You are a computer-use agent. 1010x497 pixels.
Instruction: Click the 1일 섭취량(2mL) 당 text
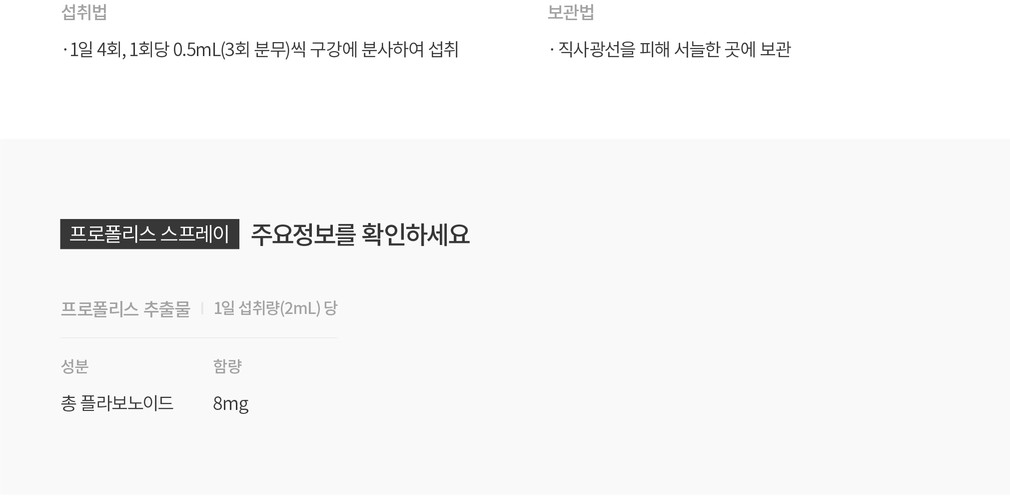pyautogui.click(x=275, y=309)
